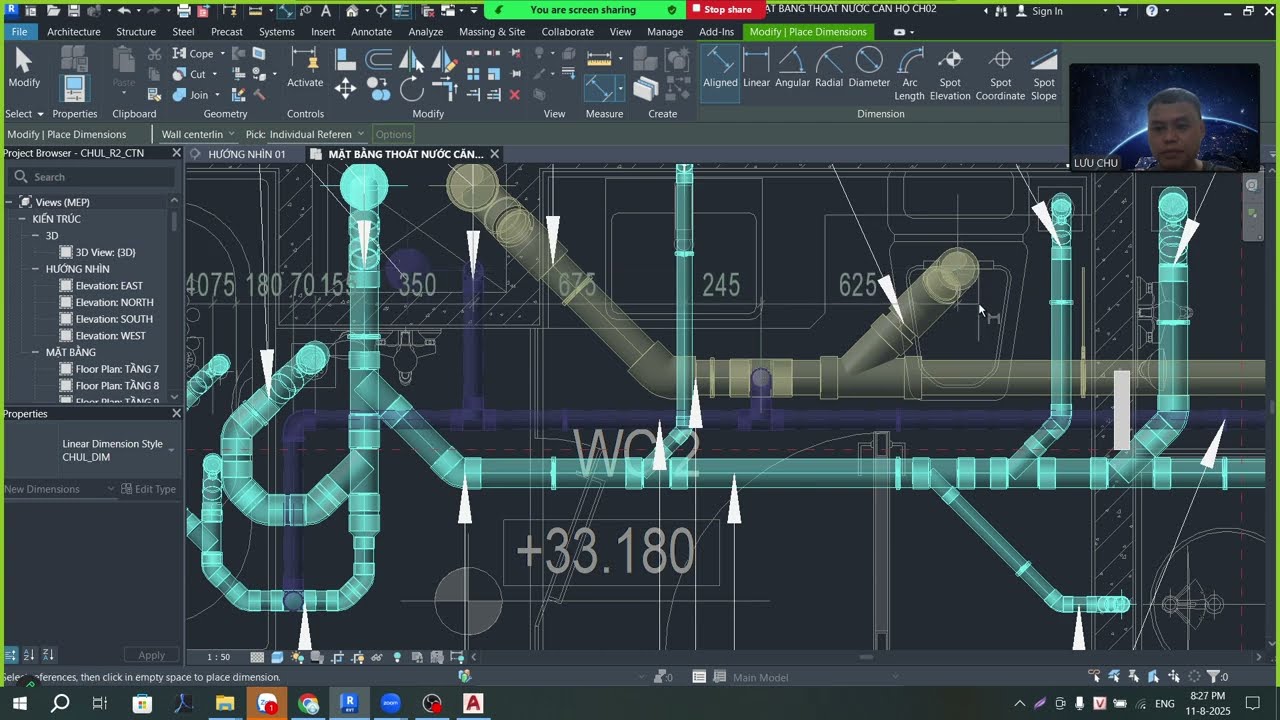Select the Modify arrow tool
The height and width of the screenshot is (720, 1280).
23,68
